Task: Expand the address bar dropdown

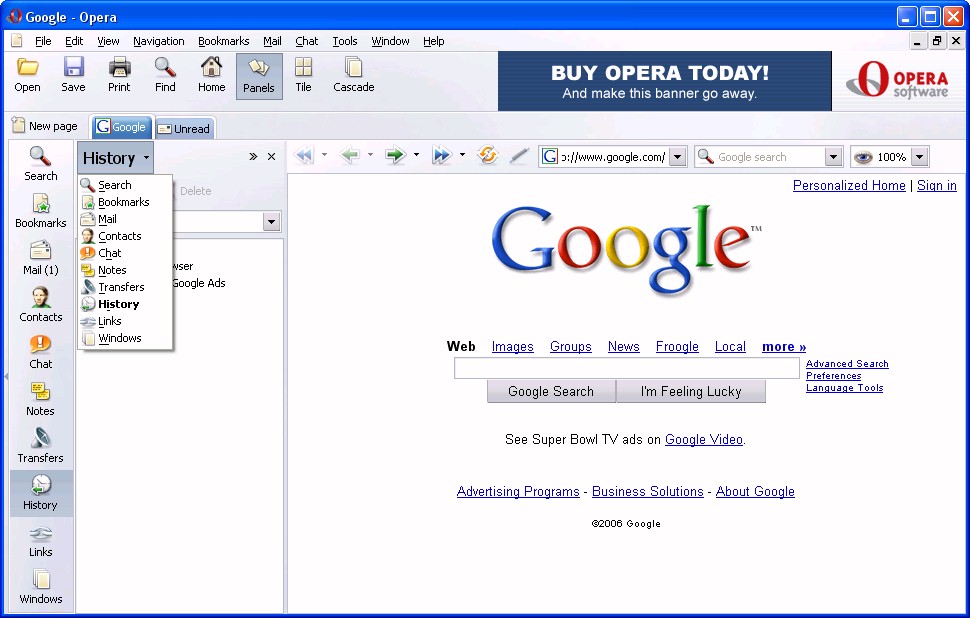Action: (x=677, y=157)
